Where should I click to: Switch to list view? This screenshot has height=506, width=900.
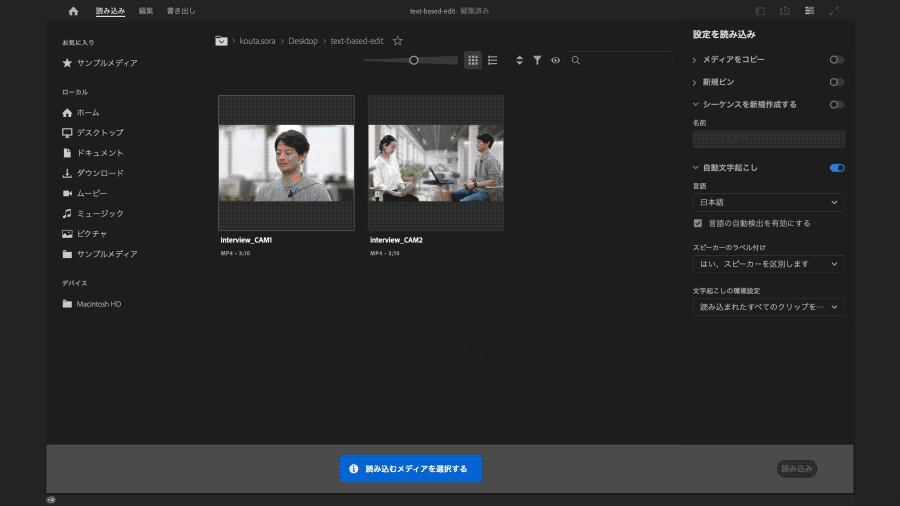pos(492,60)
